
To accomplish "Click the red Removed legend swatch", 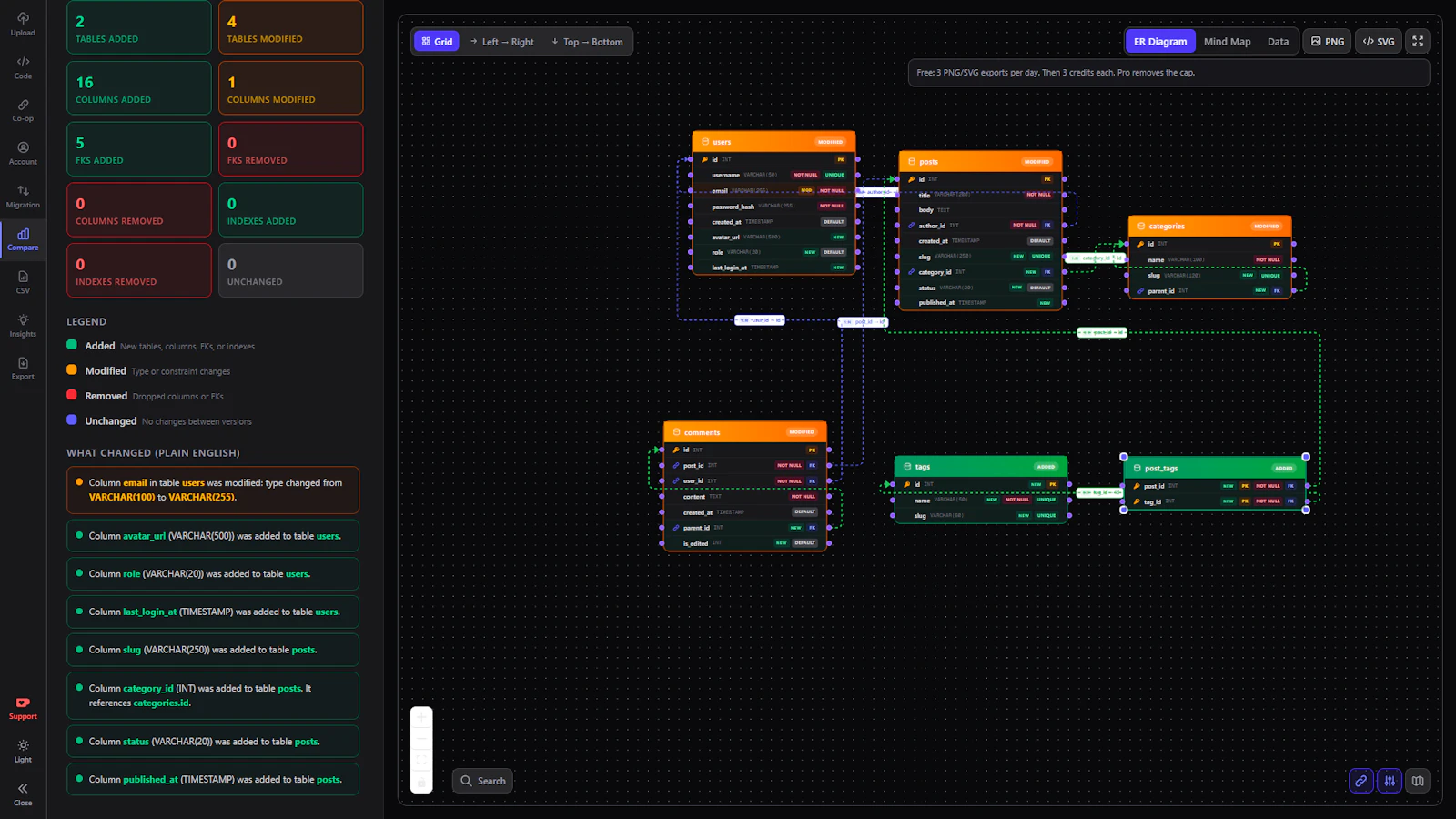I will click(72, 395).
